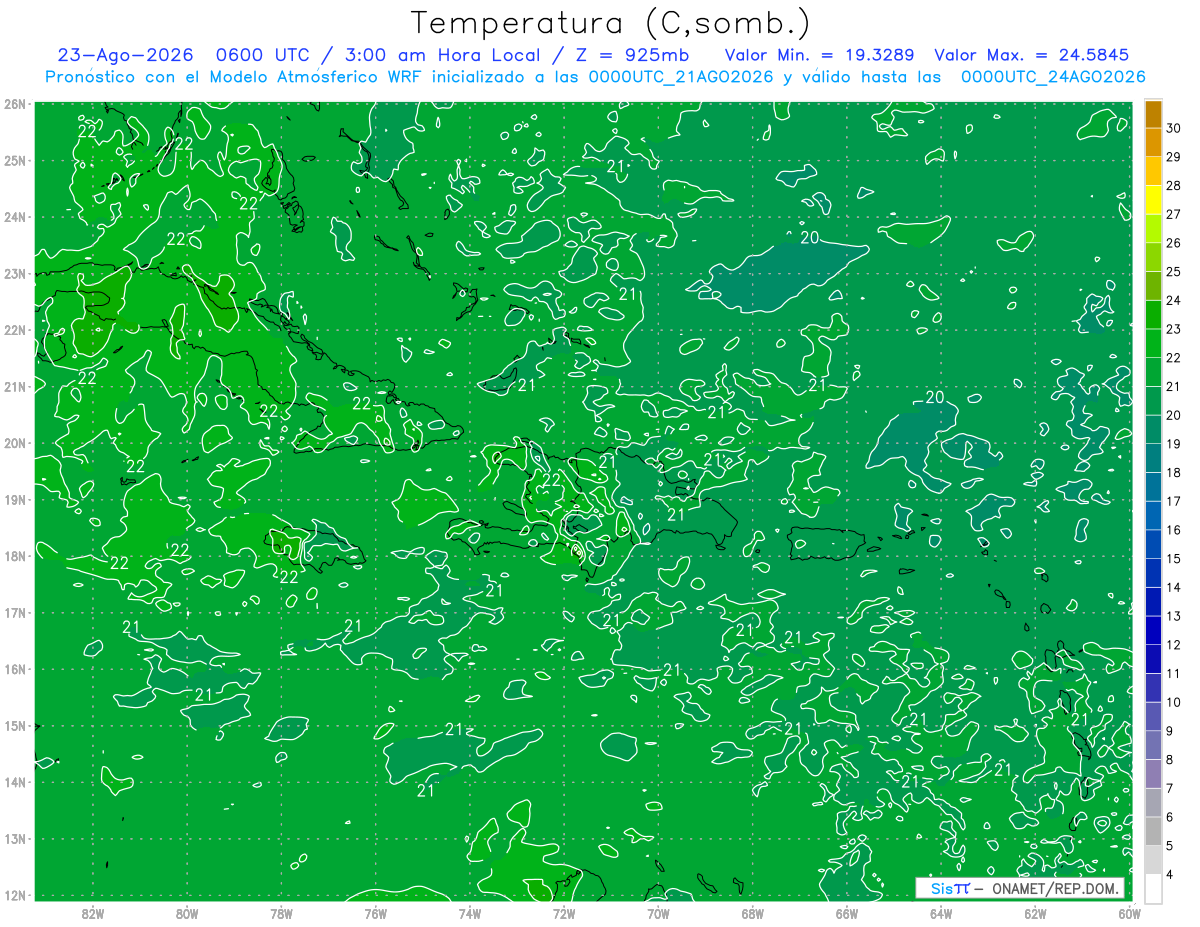The height and width of the screenshot is (927, 1200).
Task: Click the '20' contour label near 24N 67W
Action: coord(810,237)
